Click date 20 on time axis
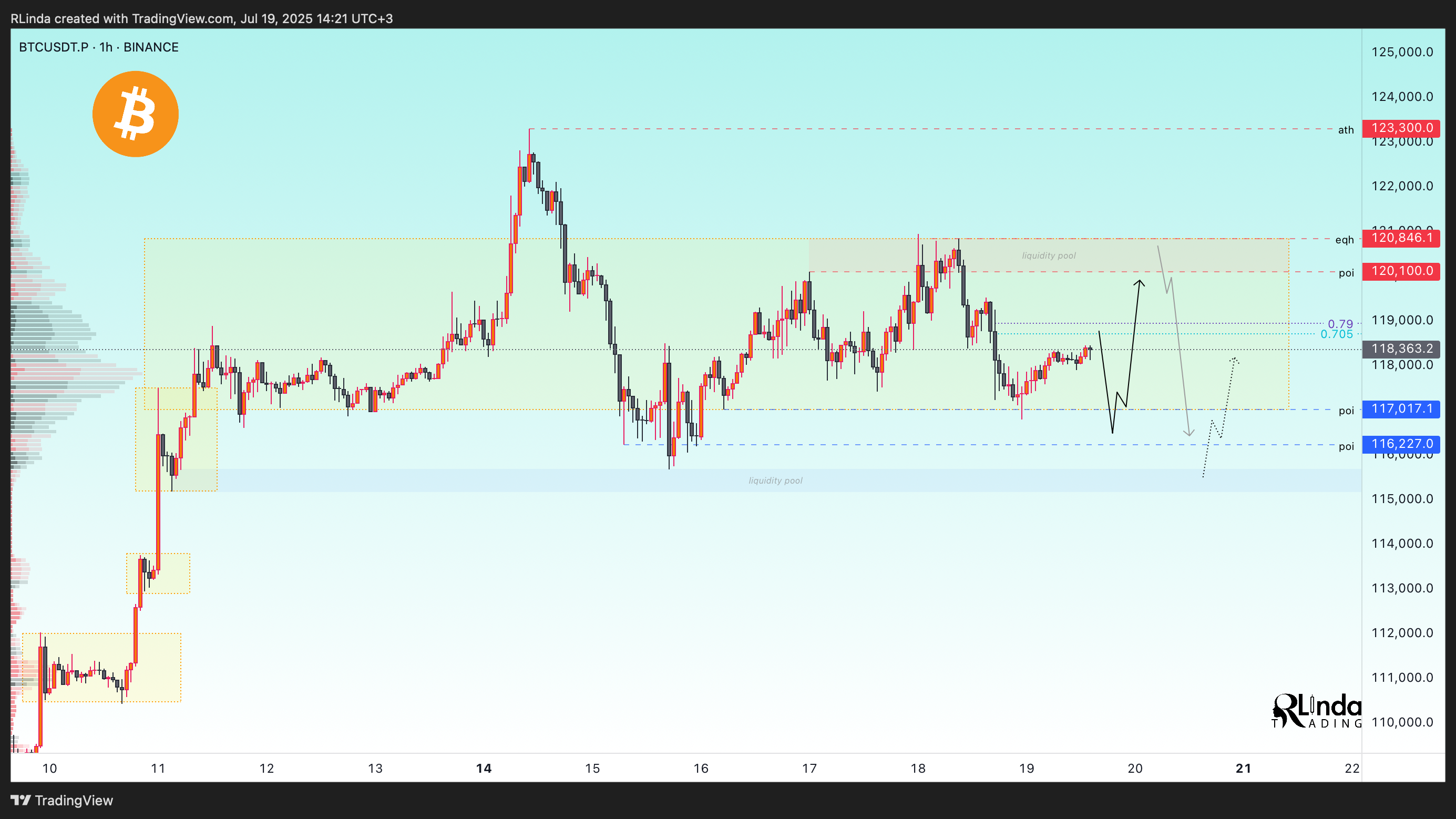The height and width of the screenshot is (819, 1456). pyautogui.click(x=1135, y=768)
